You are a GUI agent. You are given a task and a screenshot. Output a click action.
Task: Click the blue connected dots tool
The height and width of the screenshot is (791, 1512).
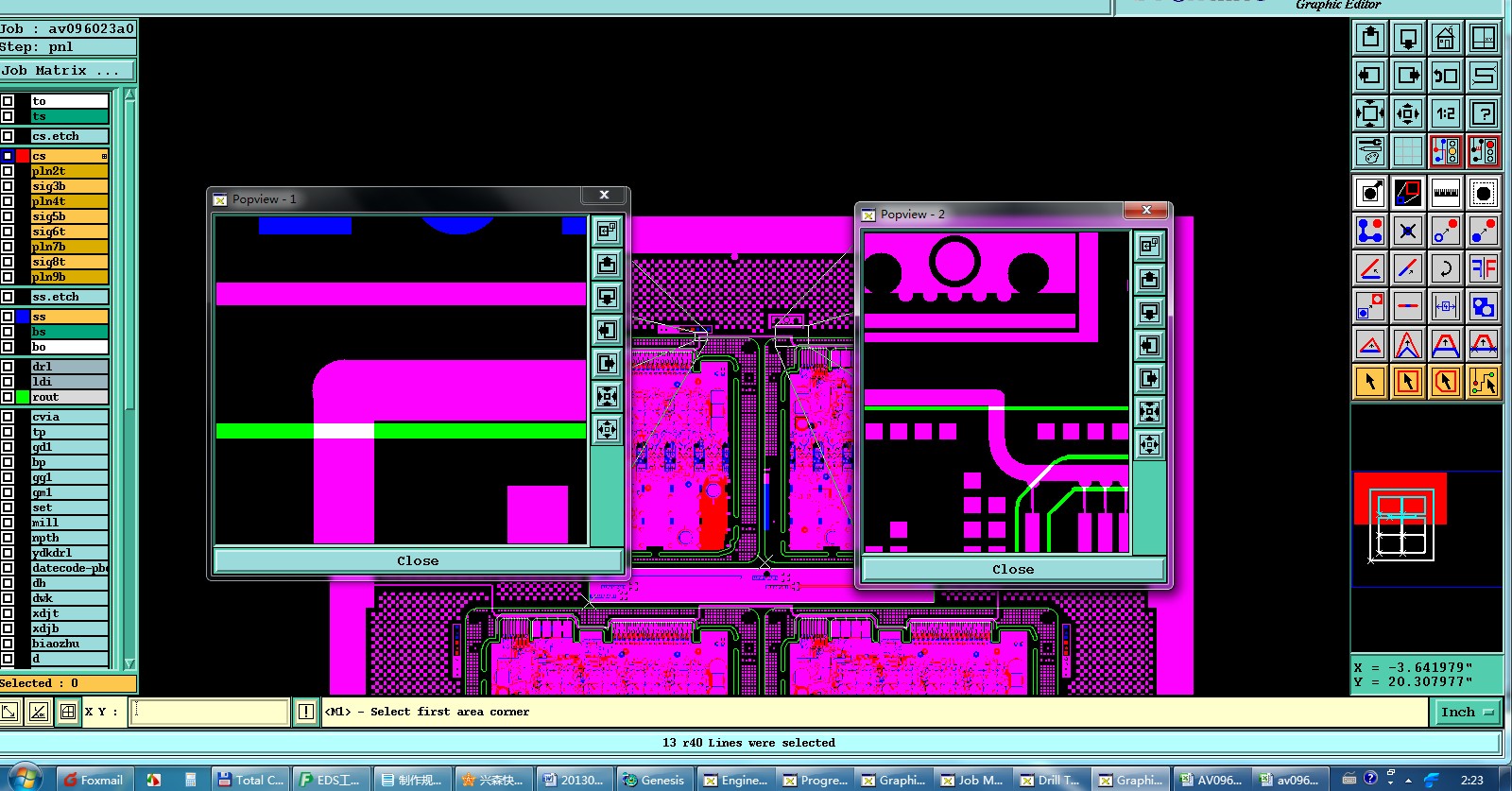pos(1370,231)
